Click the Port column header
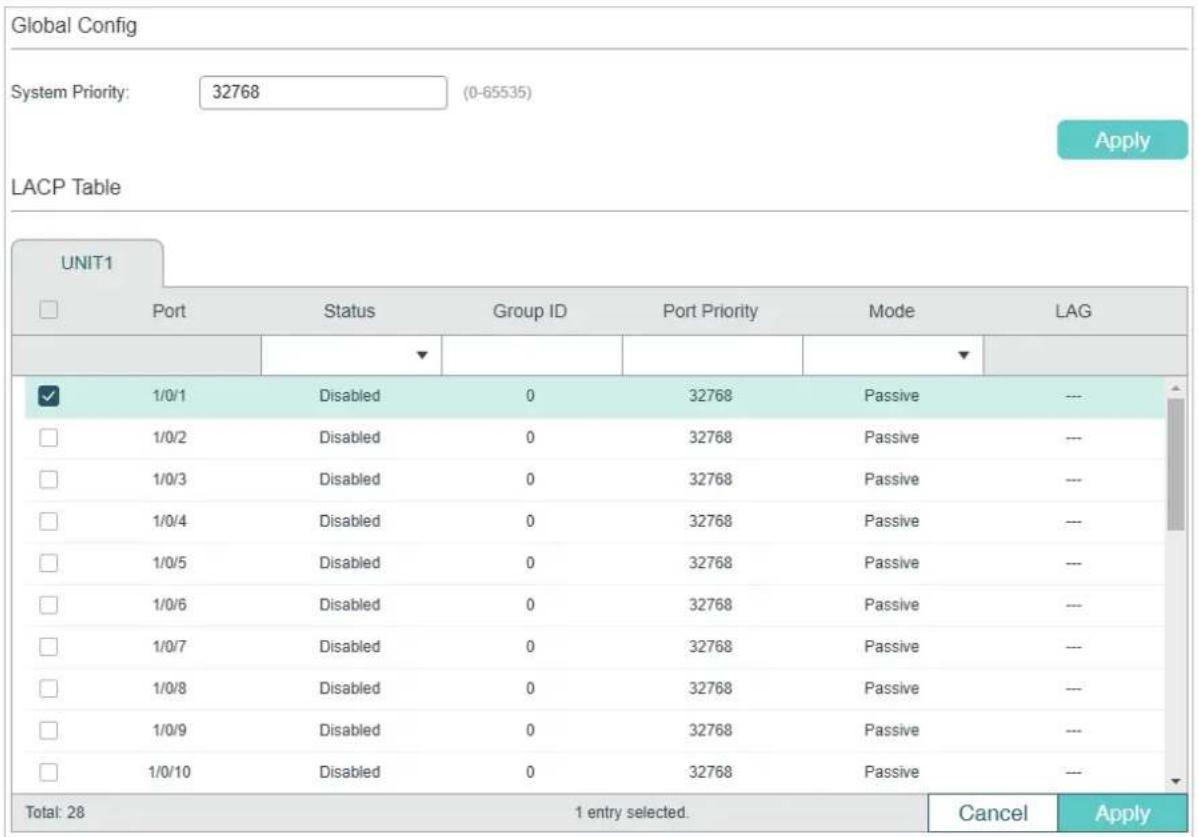Screen dimensions: 1198x837 tap(169, 311)
